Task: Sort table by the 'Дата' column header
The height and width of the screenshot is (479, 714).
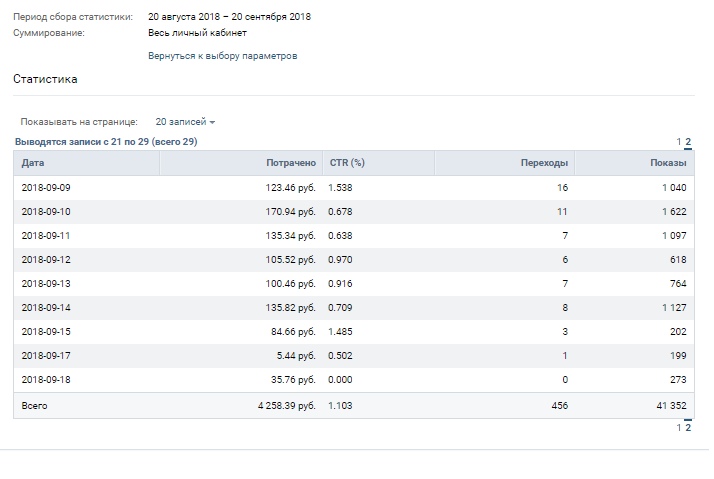Action: [x=33, y=163]
